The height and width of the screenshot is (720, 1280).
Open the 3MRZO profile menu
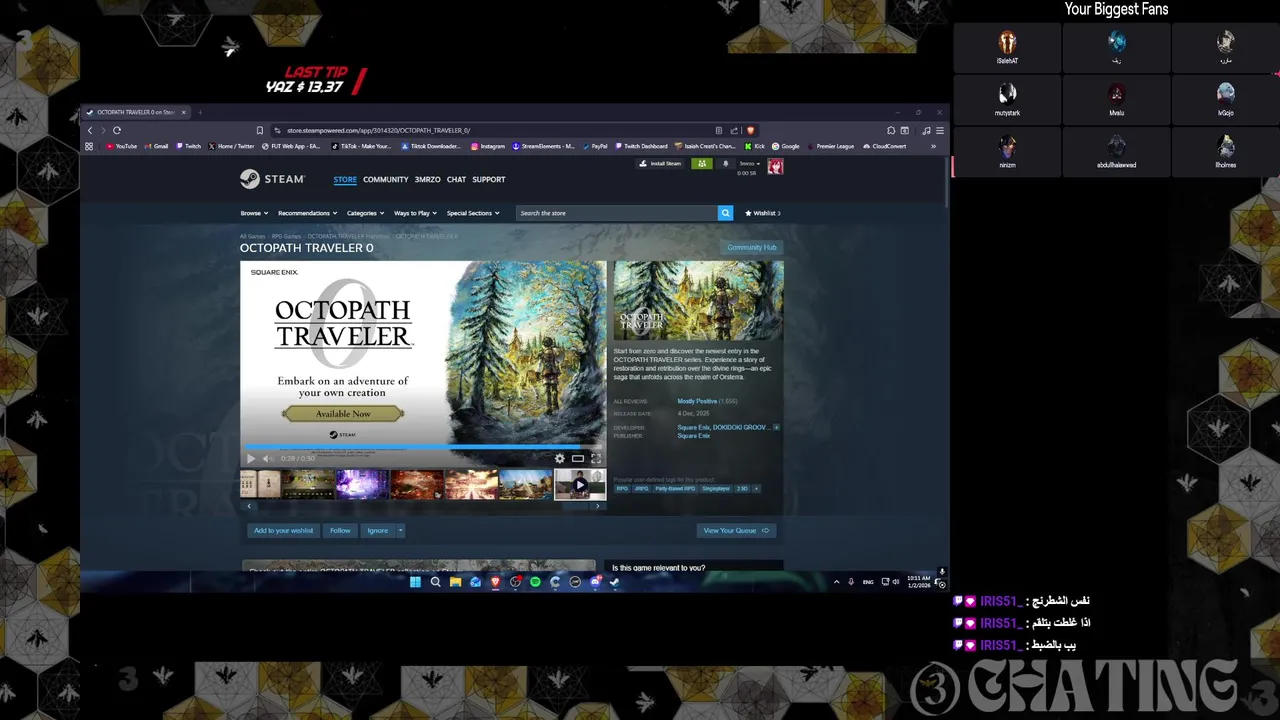pyautogui.click(x=428, y=180)
